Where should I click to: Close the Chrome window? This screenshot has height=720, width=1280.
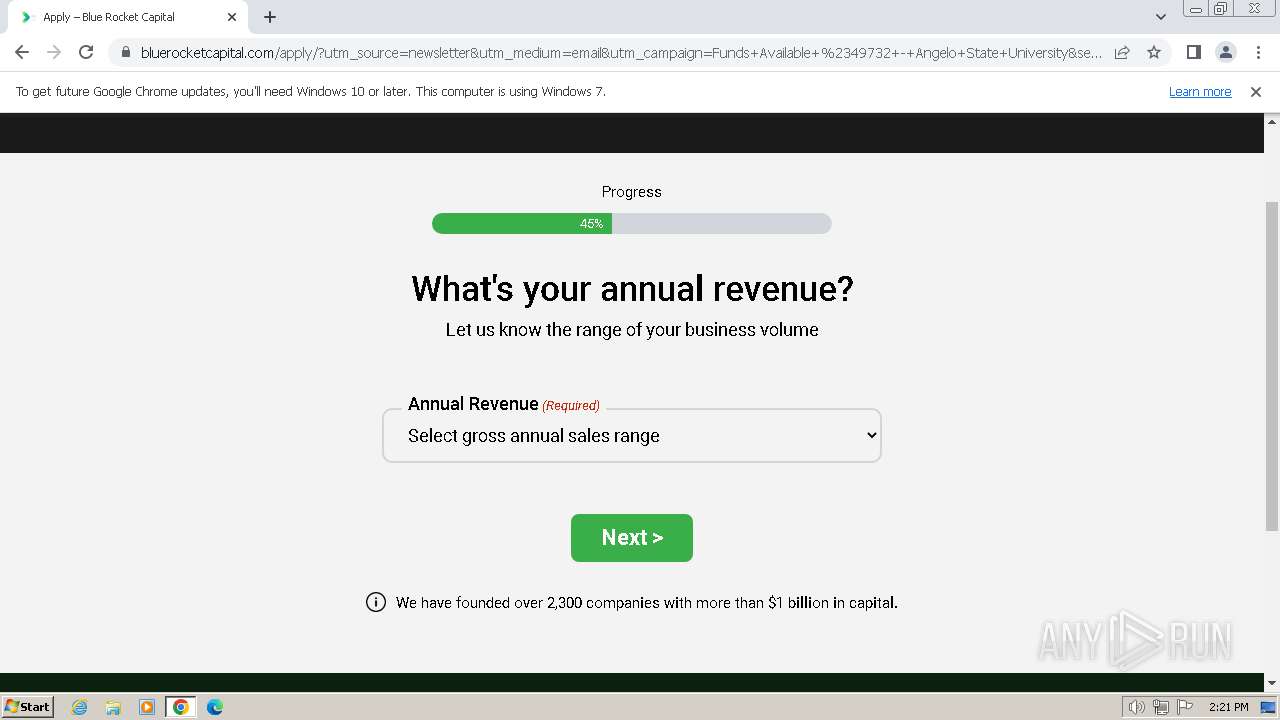click(1255, 9)
